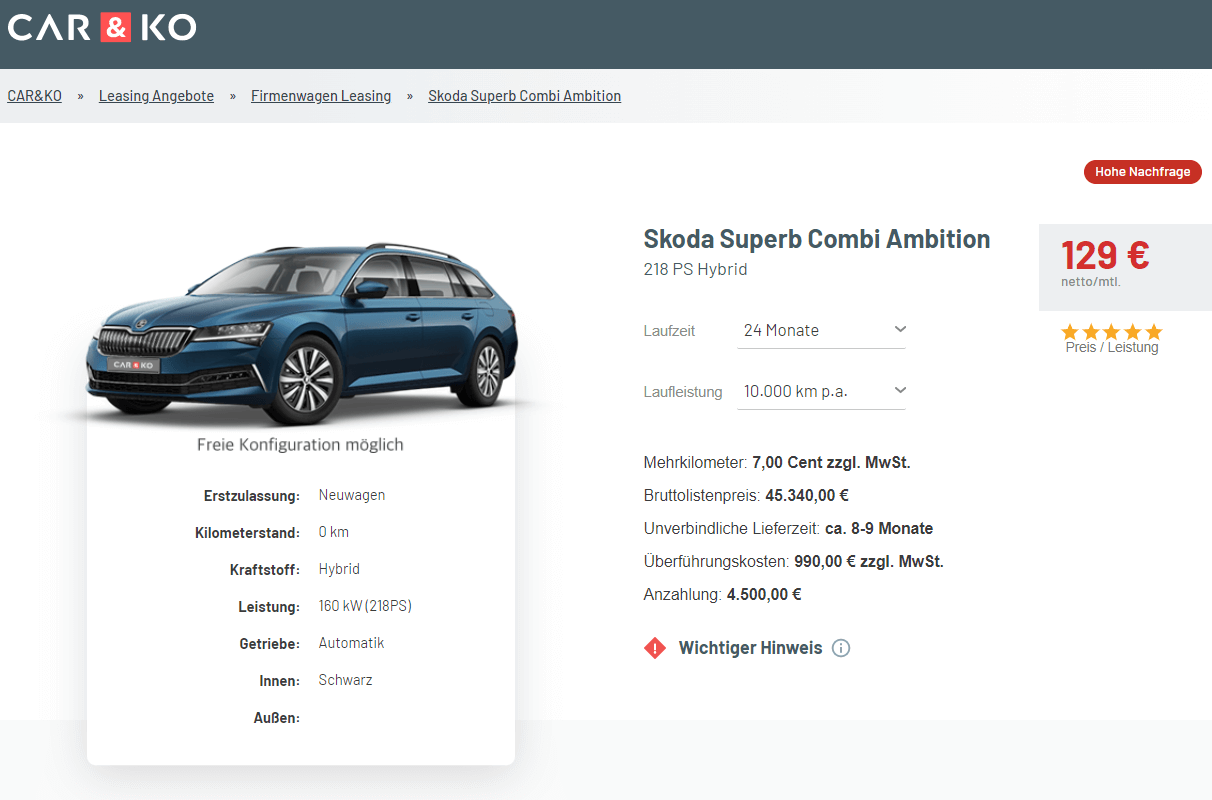Click the Wichtiger Hinweis label

click(750, 648)
